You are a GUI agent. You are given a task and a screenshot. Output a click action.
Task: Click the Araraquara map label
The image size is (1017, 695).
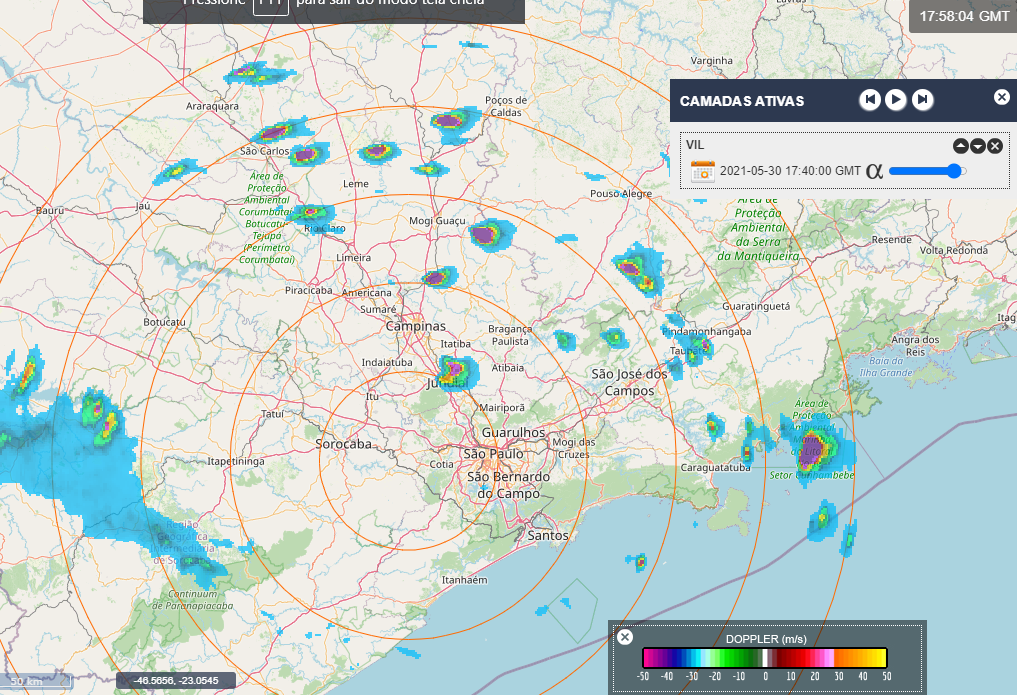[212, 106]
